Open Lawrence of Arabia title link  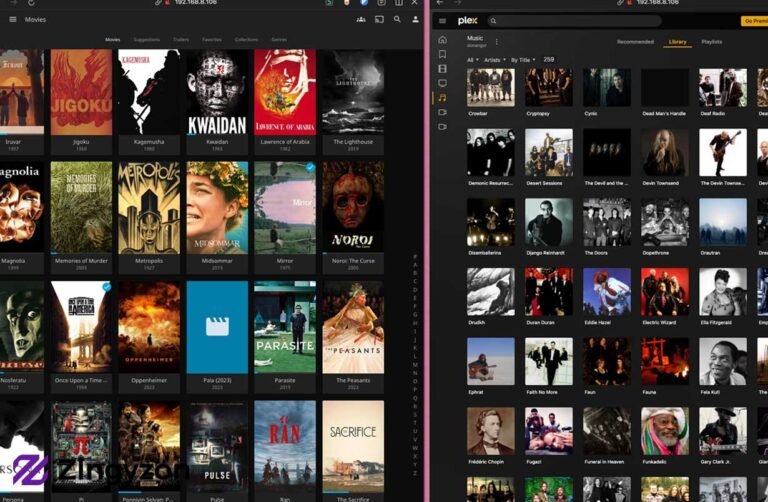(285, 142)
